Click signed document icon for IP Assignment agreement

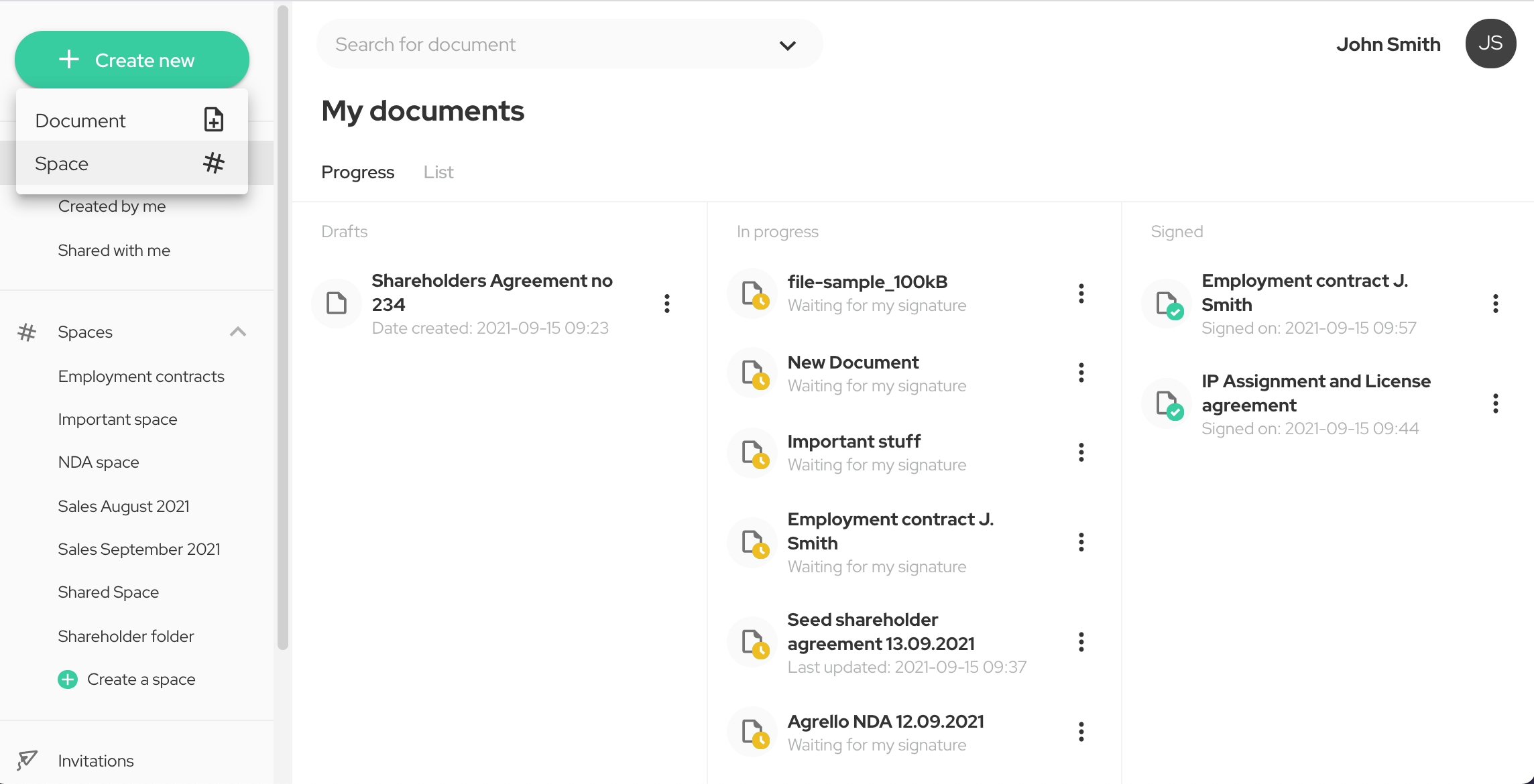tap(1167, 404)
